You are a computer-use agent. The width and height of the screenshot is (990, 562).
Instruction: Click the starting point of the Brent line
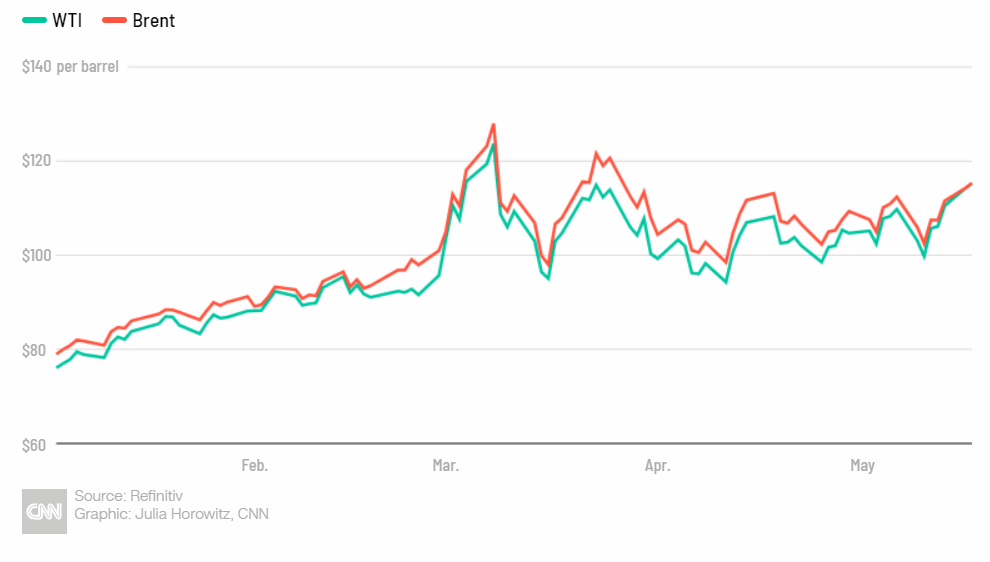(x=57, y=354)
